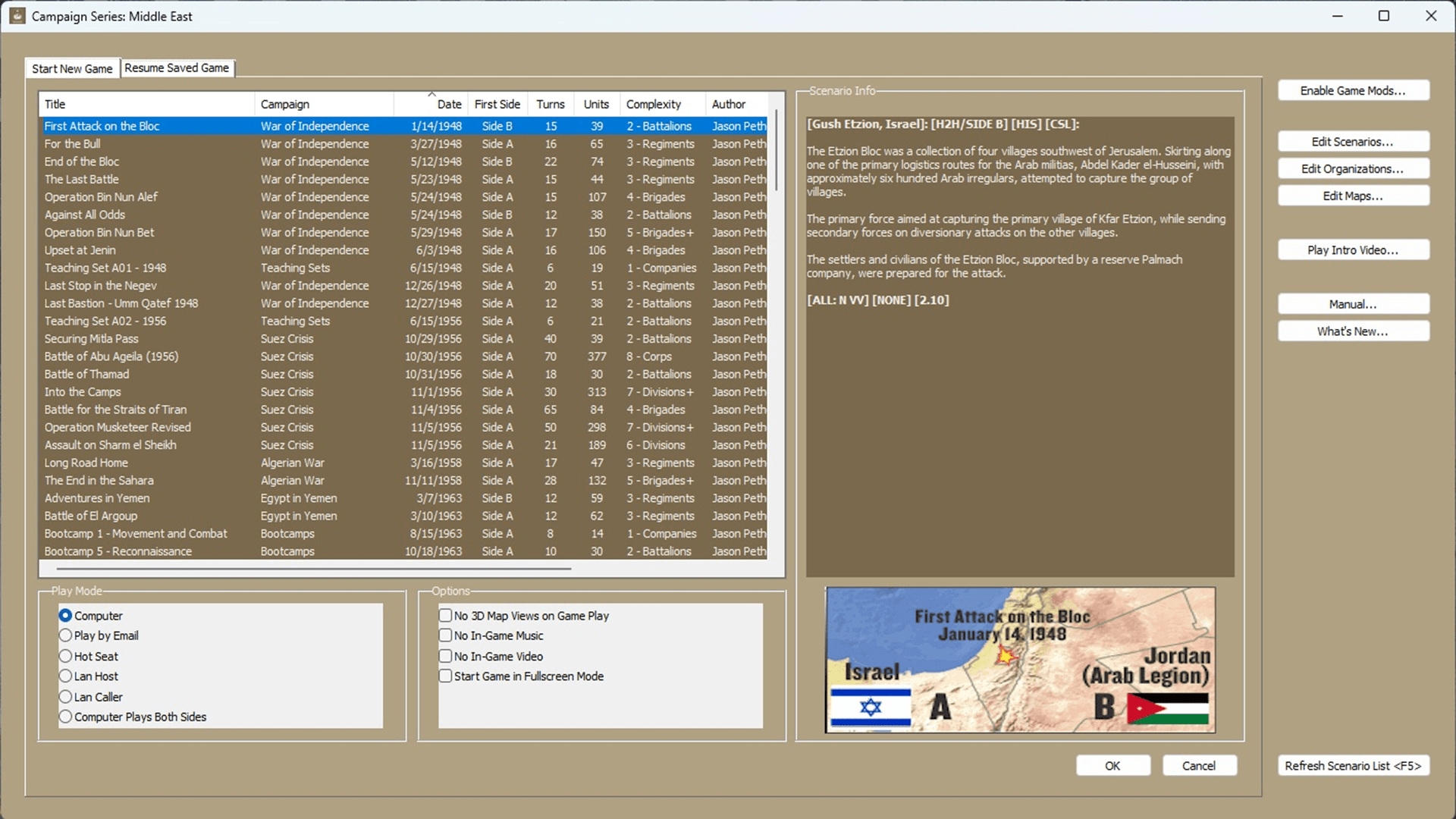This screenshot has height=819, width=1456.
Task: Sort list by Campaign column header
Action: (x=285, y=105)
